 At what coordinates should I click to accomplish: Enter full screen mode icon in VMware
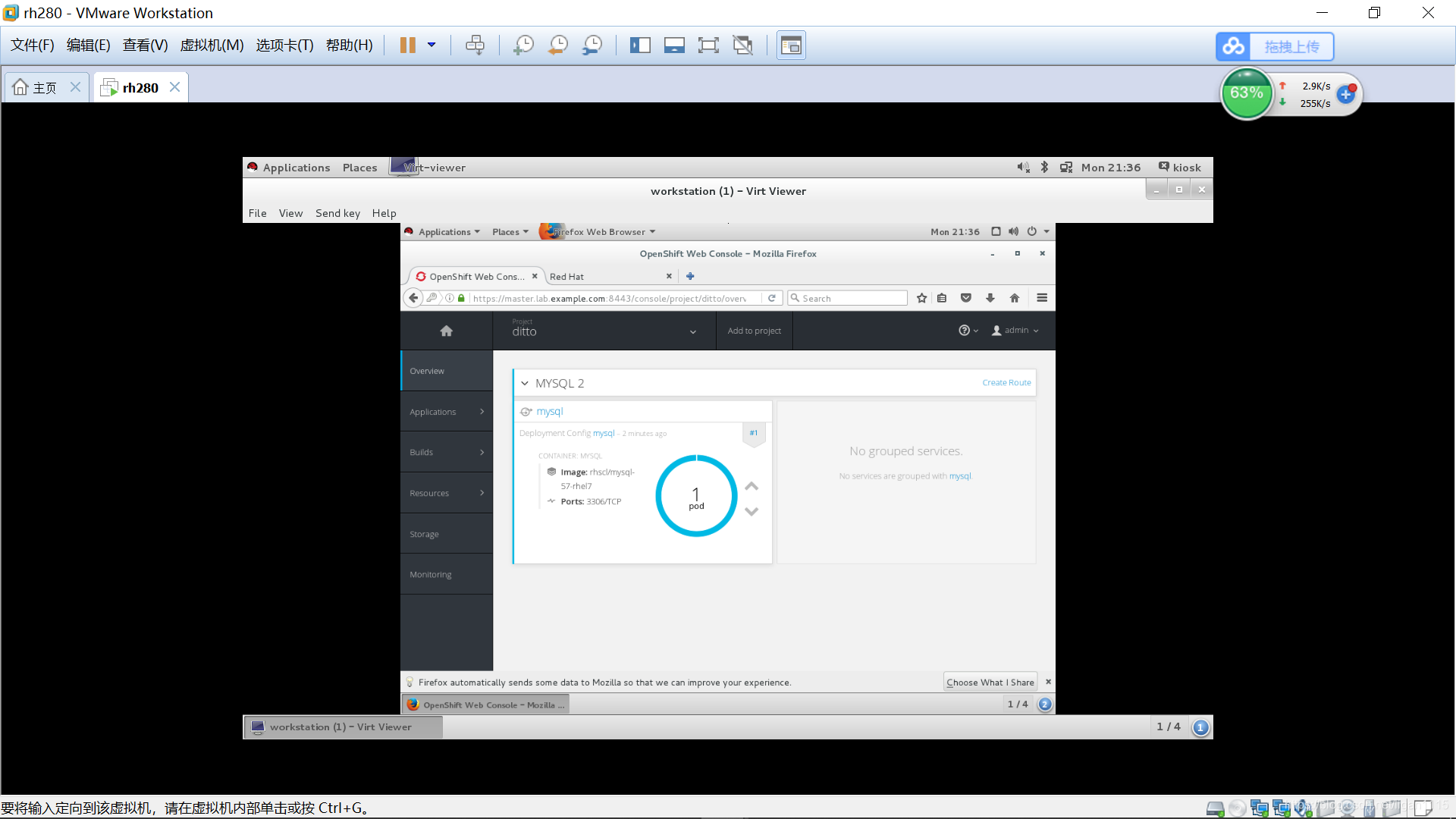pyautogui.click(x=708, y=45)
